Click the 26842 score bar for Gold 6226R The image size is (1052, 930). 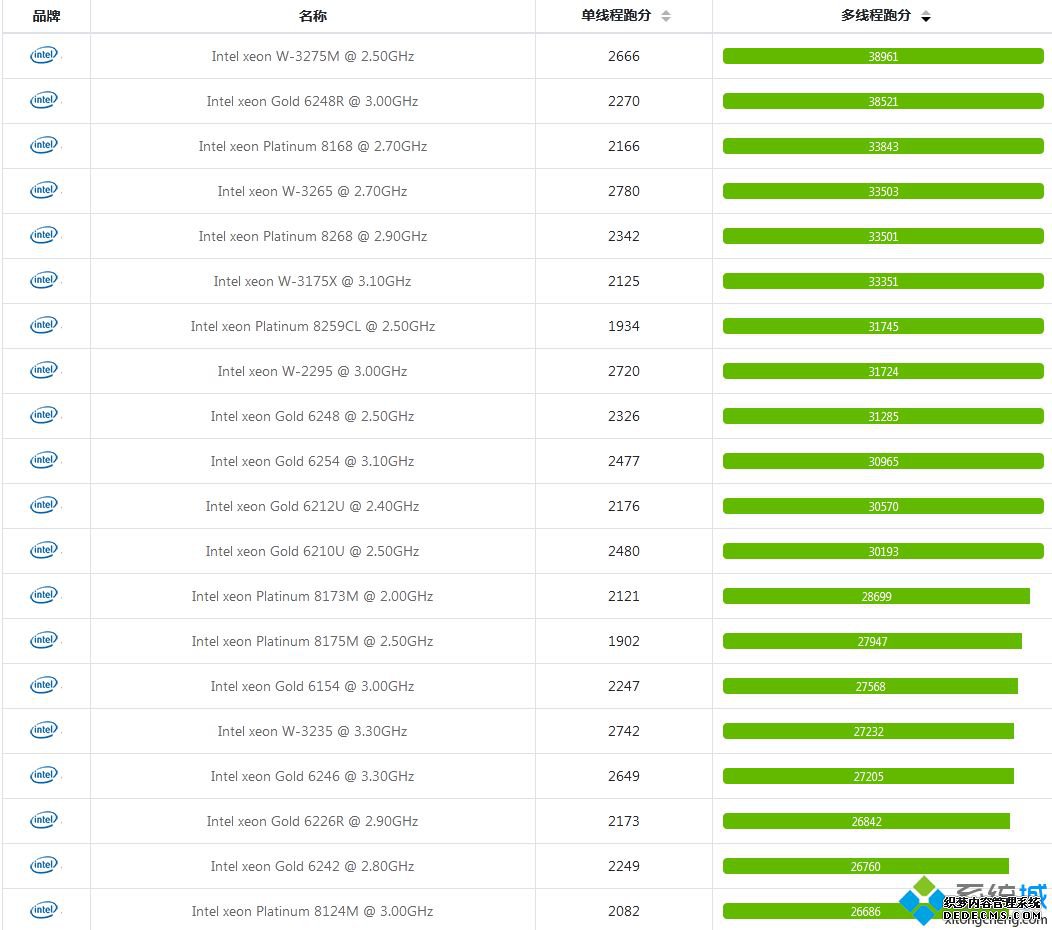pyautogui.click(x=866, y=821)
